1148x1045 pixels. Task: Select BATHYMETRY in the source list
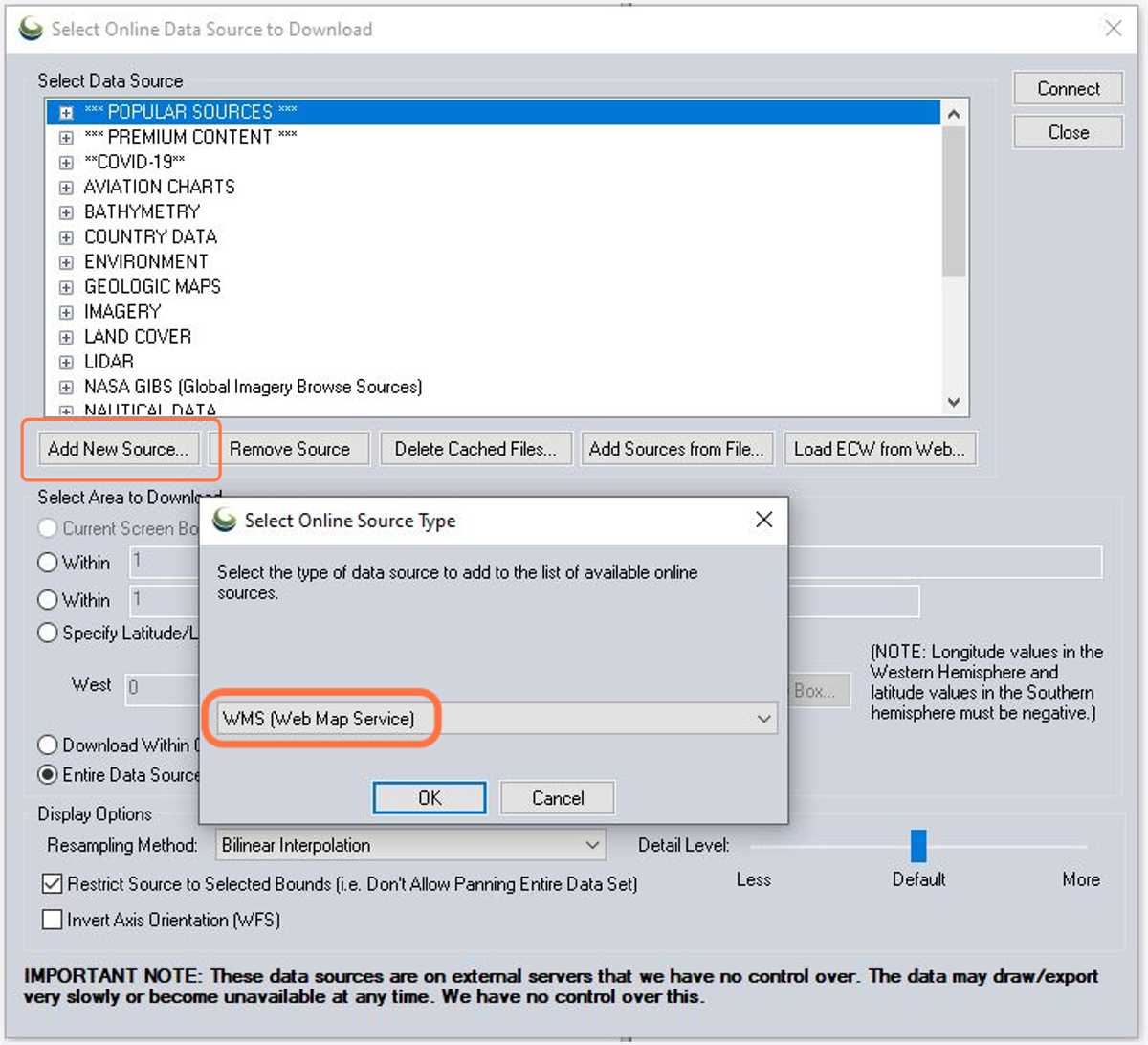(x=142, y=211)
